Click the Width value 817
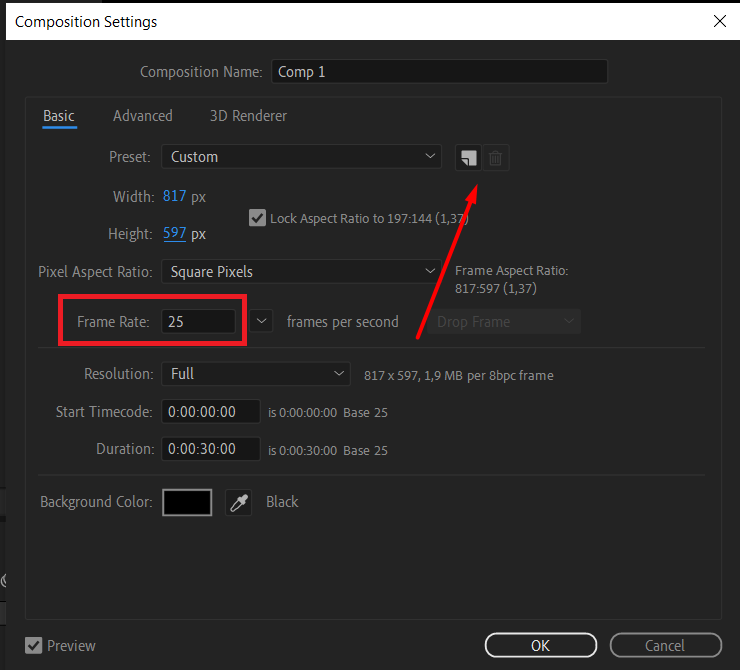The image size is (740, 670). (175, 196)
